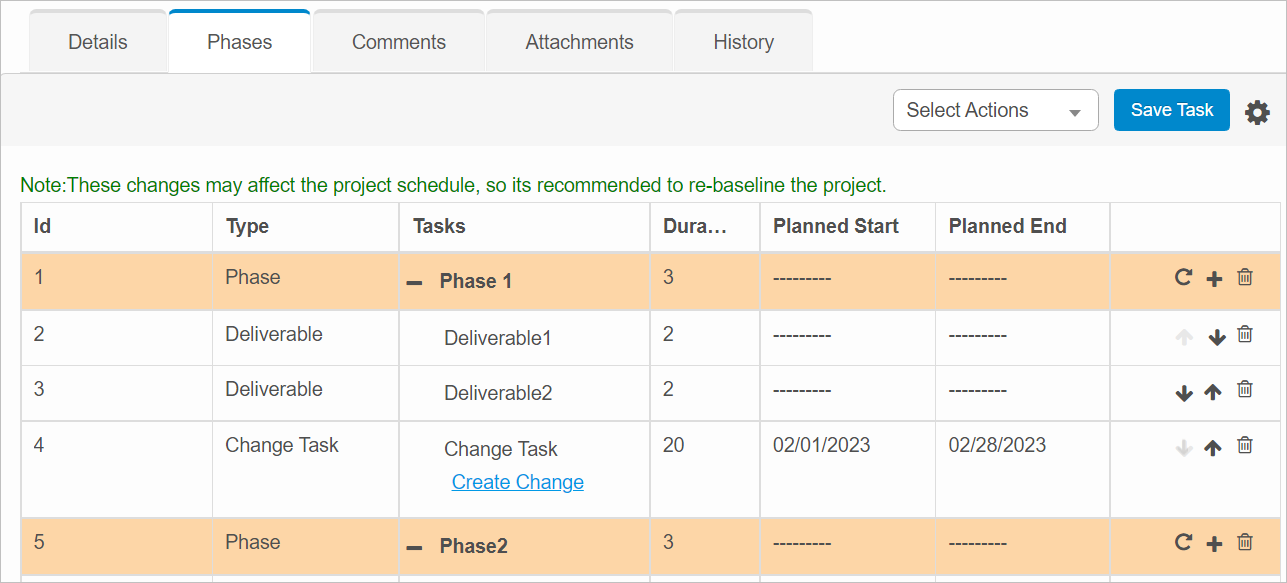Delete the Deliverable1 row
Viewport: 1287px width, 583px height.
(x=1245, y=334)
